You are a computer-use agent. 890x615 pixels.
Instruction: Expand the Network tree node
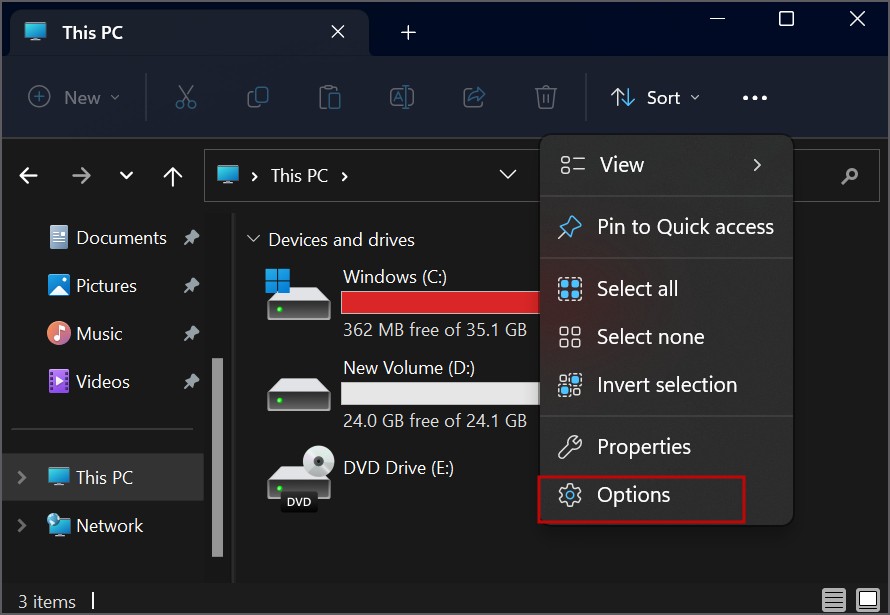tap(22, 525)
